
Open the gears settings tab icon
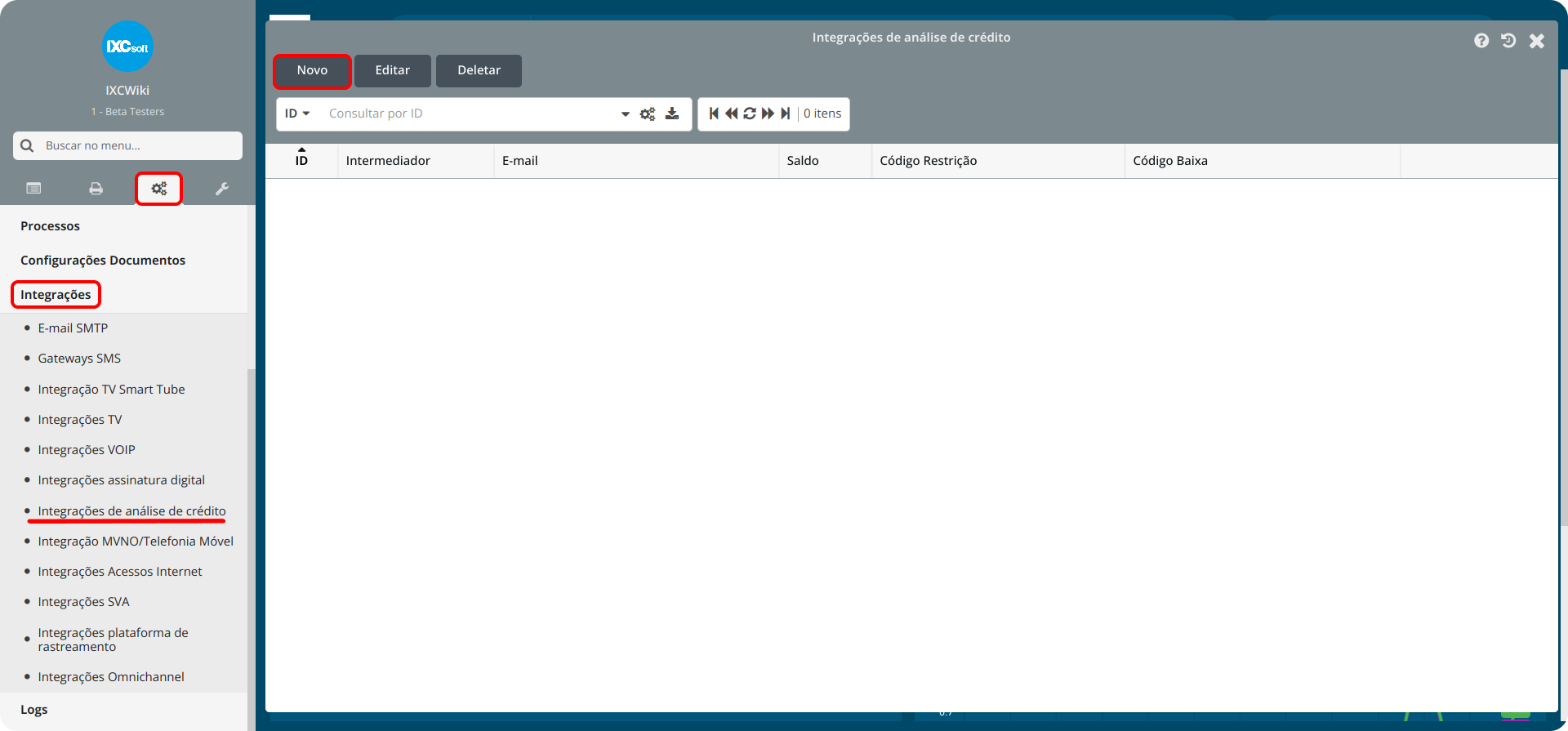[x=159, y=189]
